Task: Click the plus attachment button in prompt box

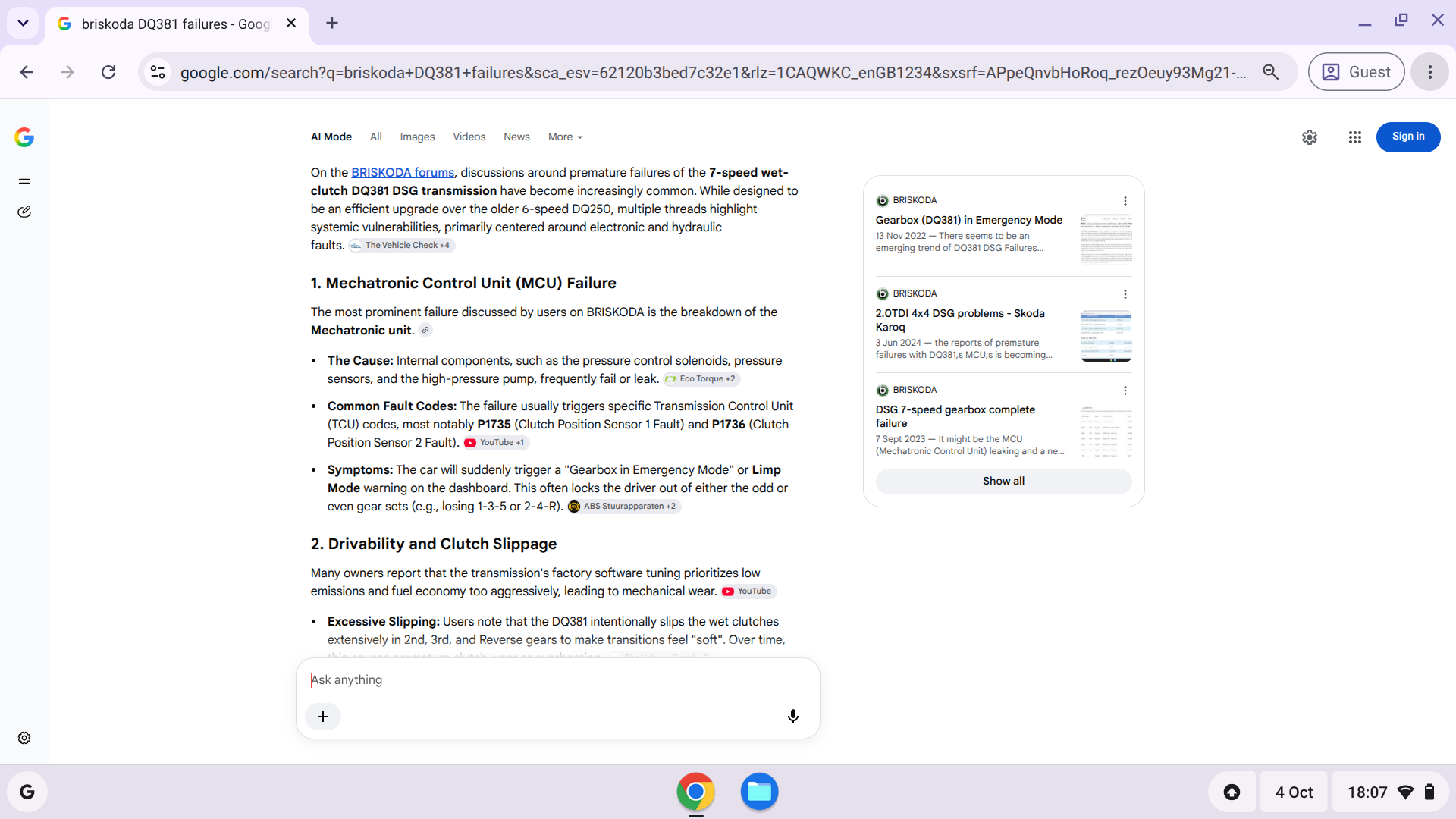Action: click(x=323, y=717)
